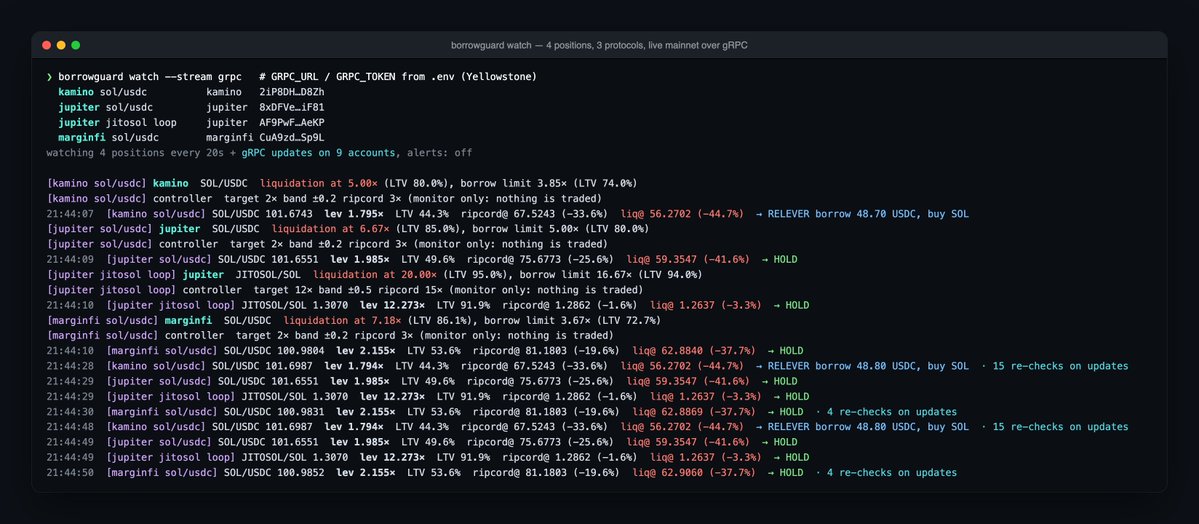Select address 'AF9PwF…AeKP' in position list
Viewport: 1199px width, 524px height.
[x=292, y=122]
